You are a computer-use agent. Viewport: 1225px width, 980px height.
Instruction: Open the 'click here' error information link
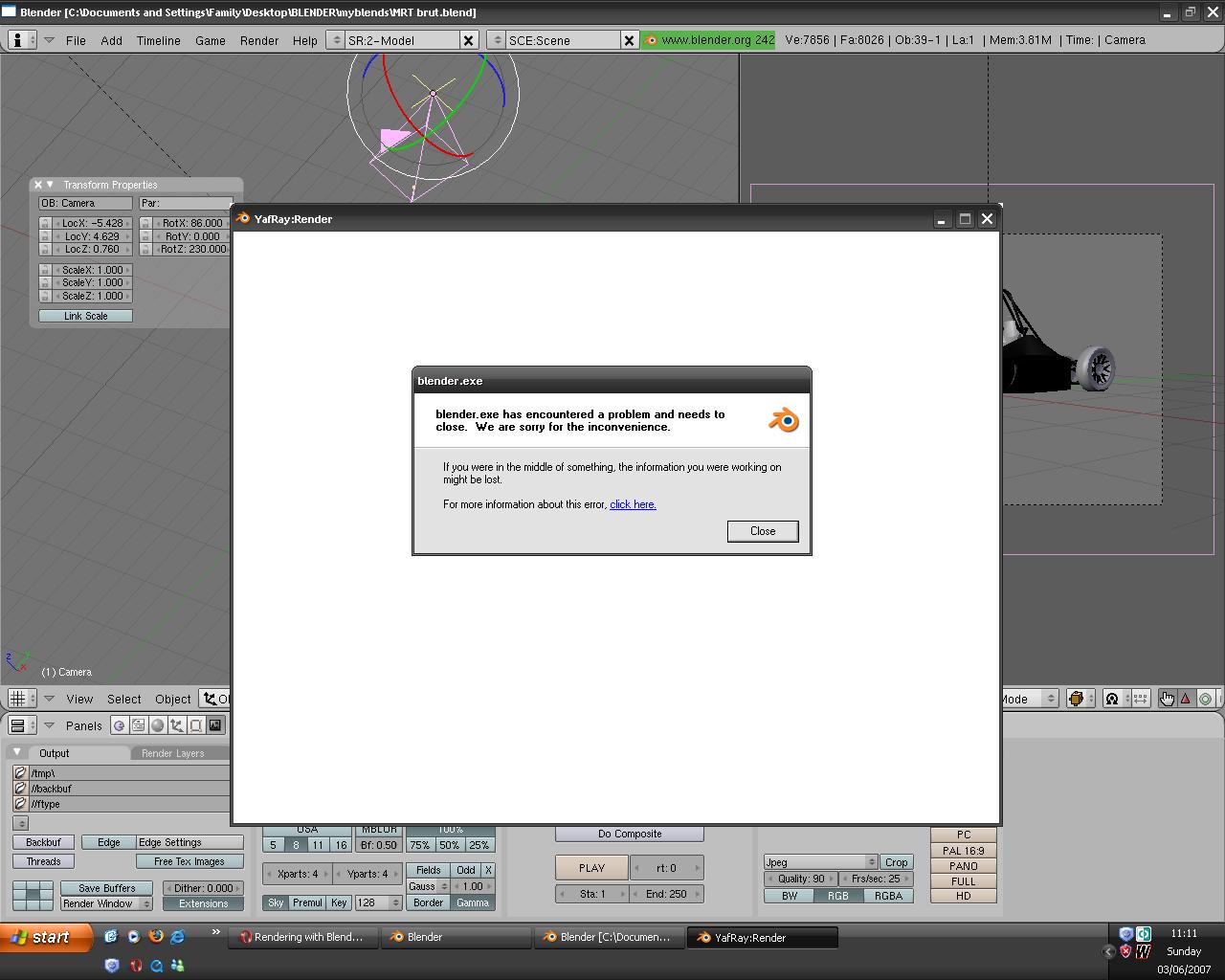click(x=633, y=504)
